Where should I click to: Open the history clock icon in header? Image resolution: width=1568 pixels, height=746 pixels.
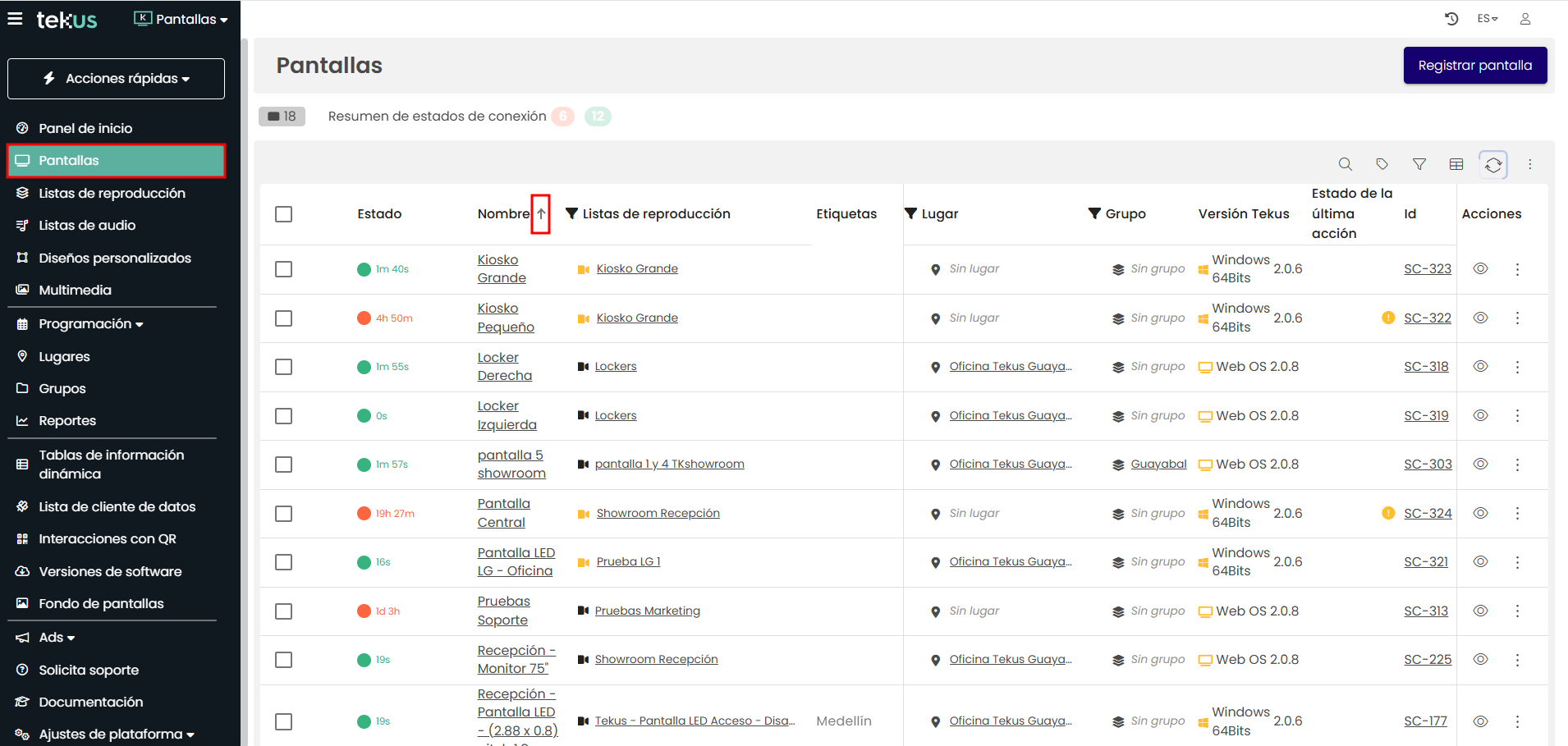(1451, 19)
